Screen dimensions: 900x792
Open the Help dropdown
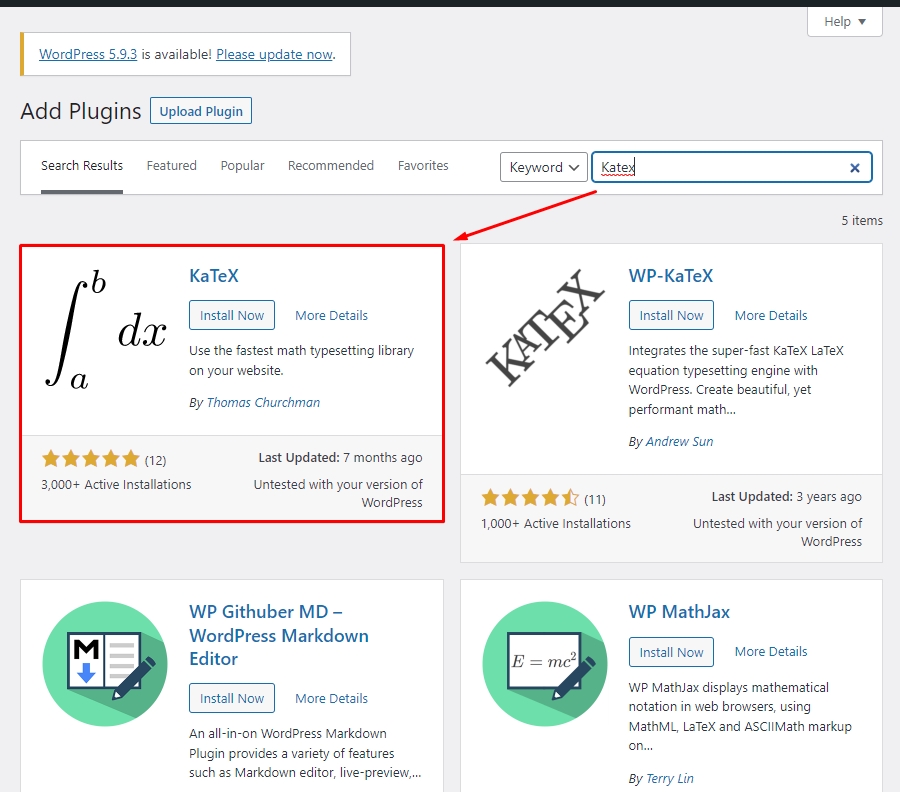click(844, 22)
